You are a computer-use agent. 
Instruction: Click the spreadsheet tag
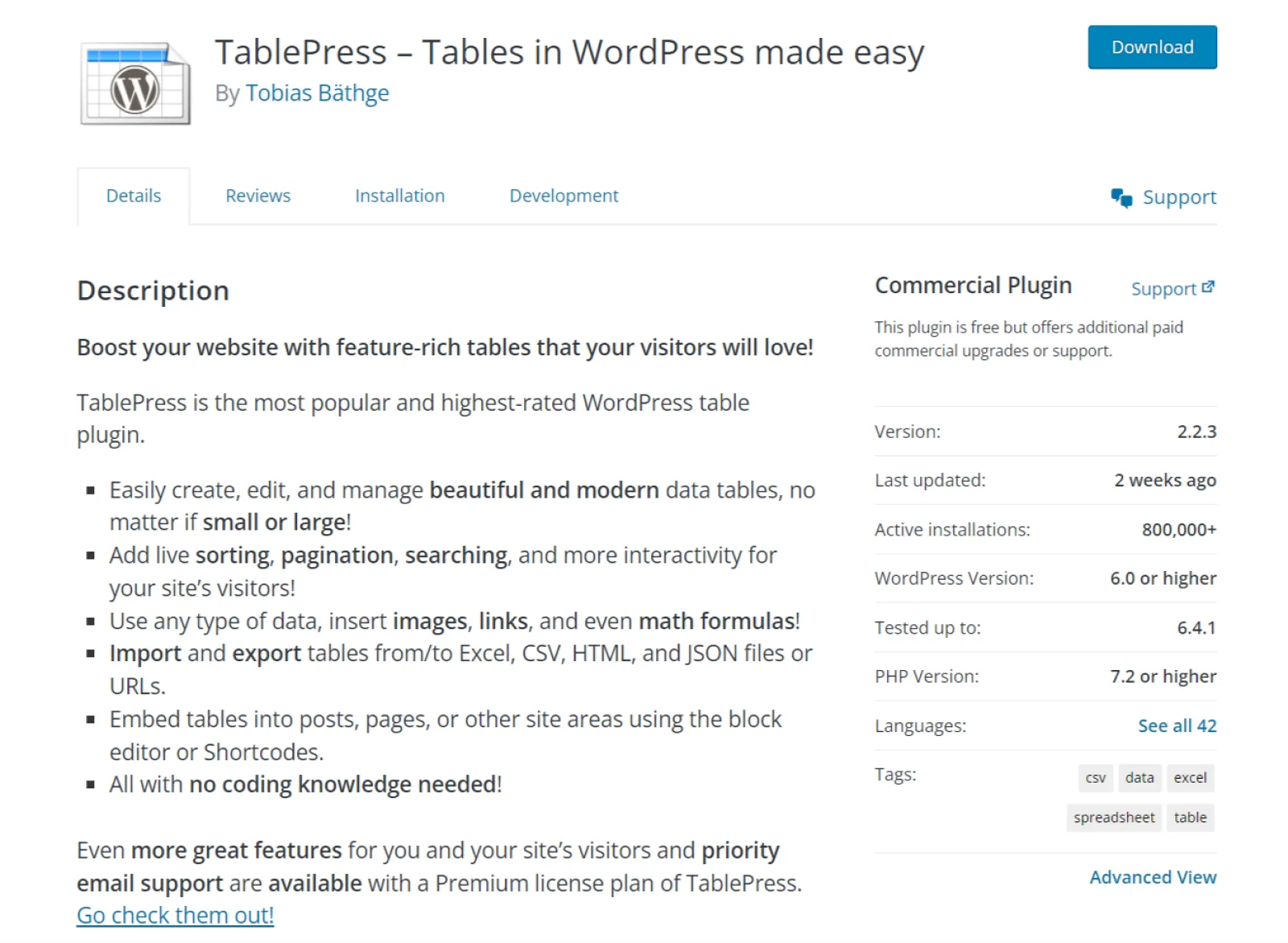click(1113, 817)
